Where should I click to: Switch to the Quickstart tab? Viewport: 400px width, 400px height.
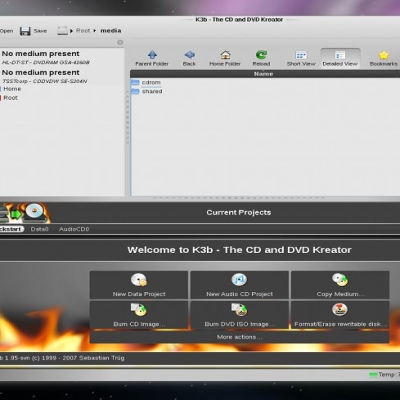click(11, 229)
